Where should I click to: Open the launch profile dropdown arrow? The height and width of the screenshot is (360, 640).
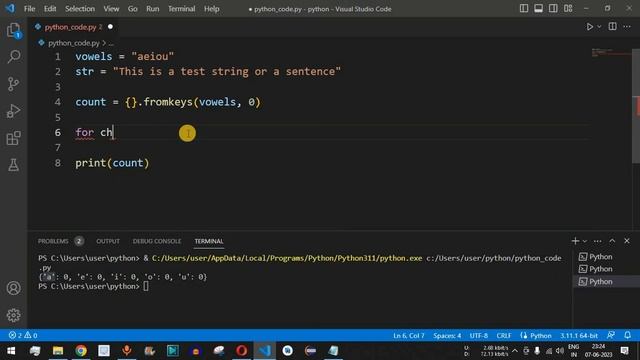585,241
